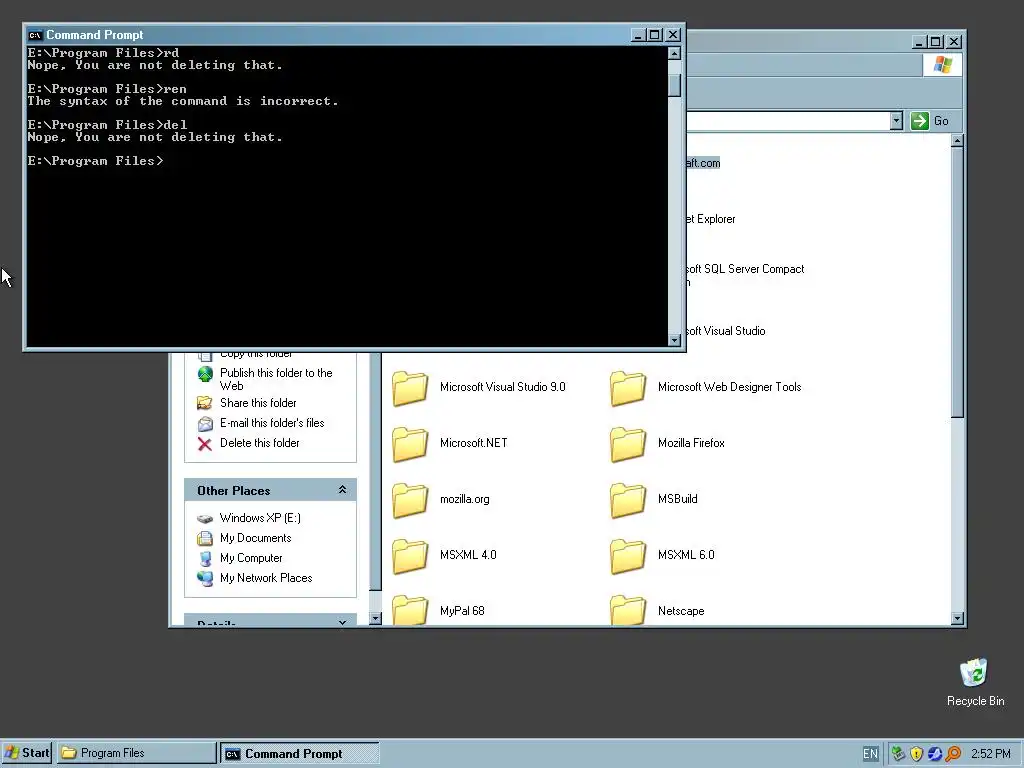
Task: Click the task pane scroll down arrow
Action: point(375,618)
